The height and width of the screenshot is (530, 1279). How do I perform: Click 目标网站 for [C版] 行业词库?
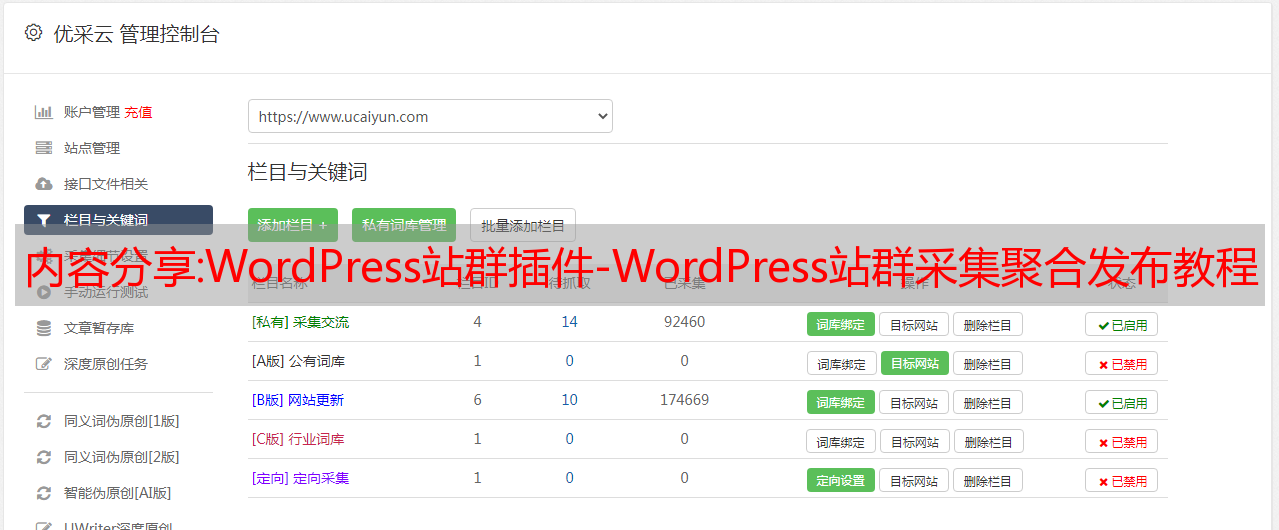[915, 442]
